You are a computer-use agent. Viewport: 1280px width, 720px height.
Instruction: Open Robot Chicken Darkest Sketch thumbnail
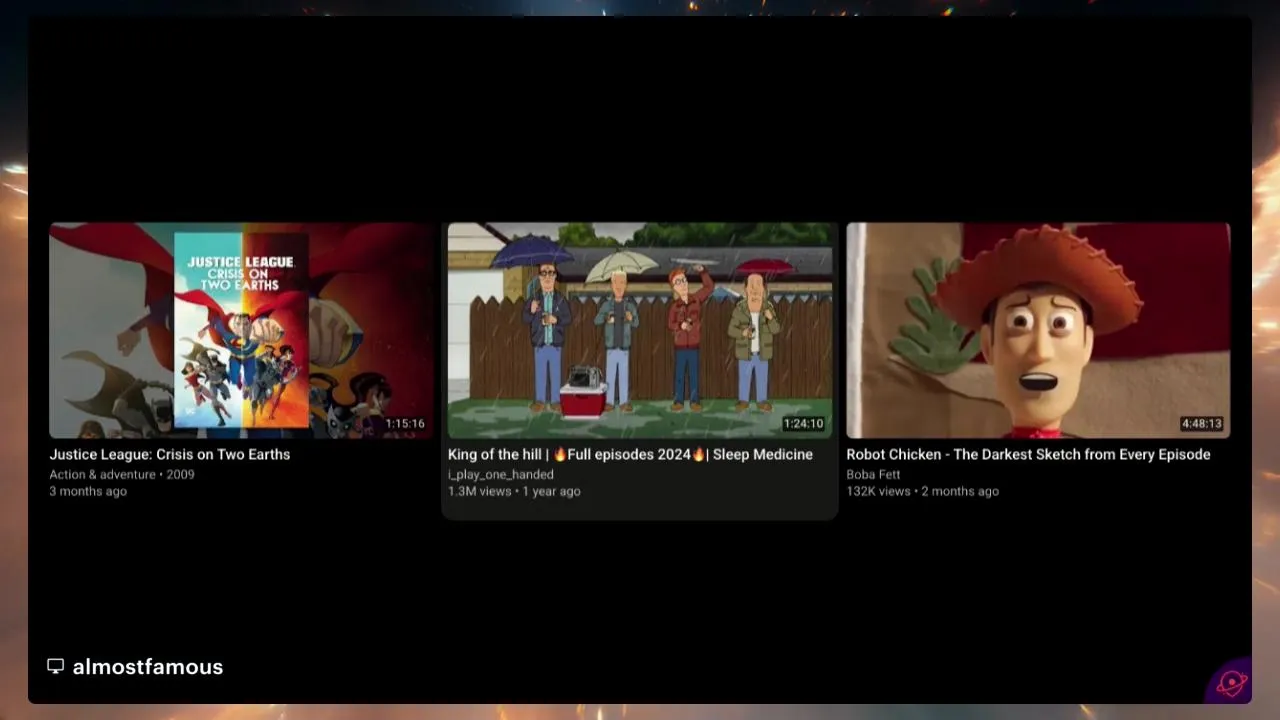coord(1038,330)
